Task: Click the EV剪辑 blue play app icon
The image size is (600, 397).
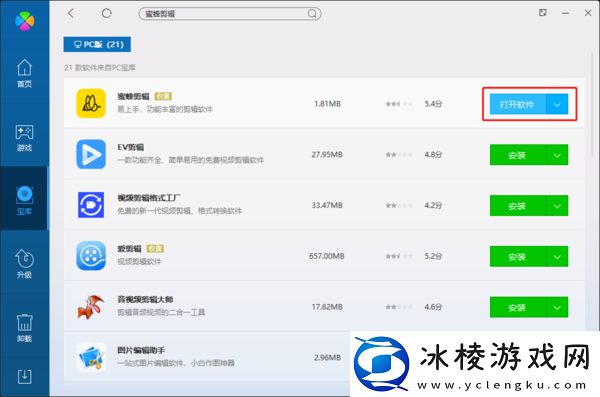Action: click(91, 154)
